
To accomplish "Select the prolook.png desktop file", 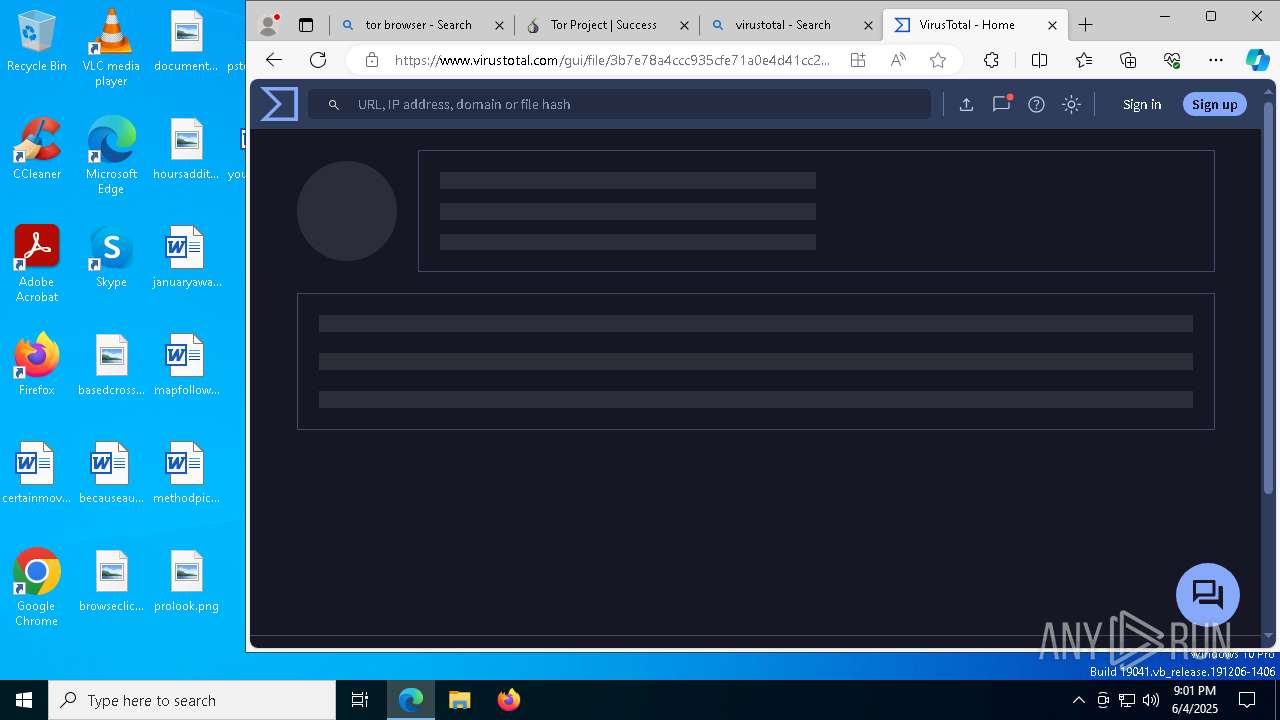I will click(186, 582).
